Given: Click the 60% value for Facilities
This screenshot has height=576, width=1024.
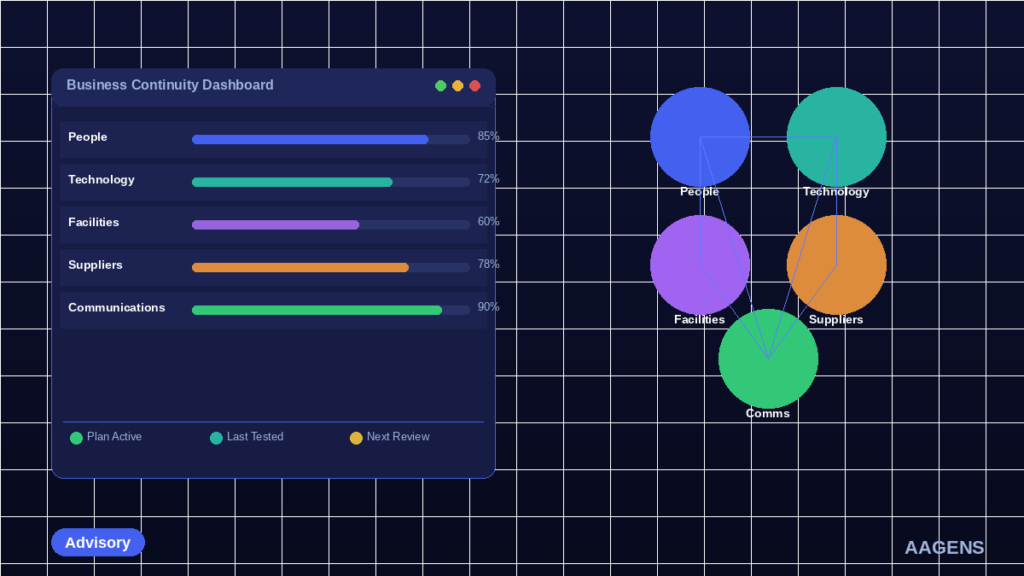Looking at the screenshot, I should tap(488, 221).
